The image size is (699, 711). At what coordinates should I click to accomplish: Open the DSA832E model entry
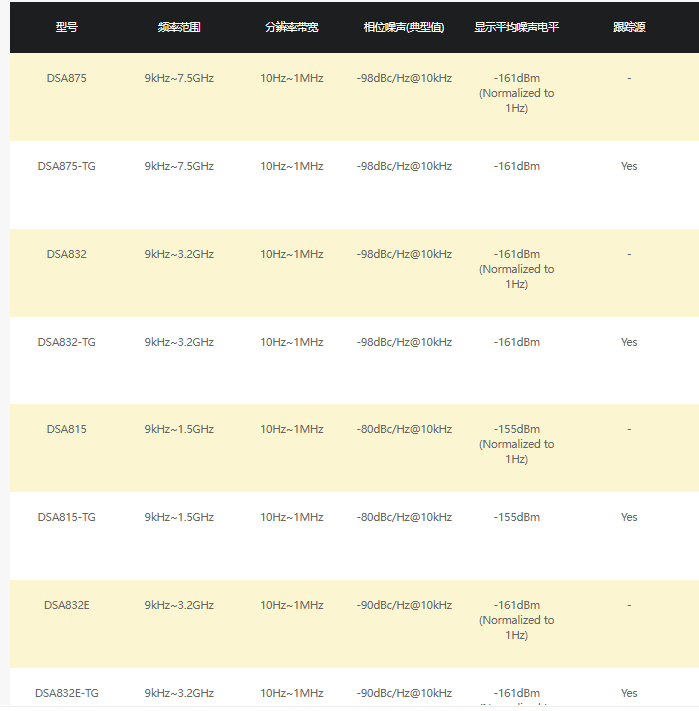(66, 605)
